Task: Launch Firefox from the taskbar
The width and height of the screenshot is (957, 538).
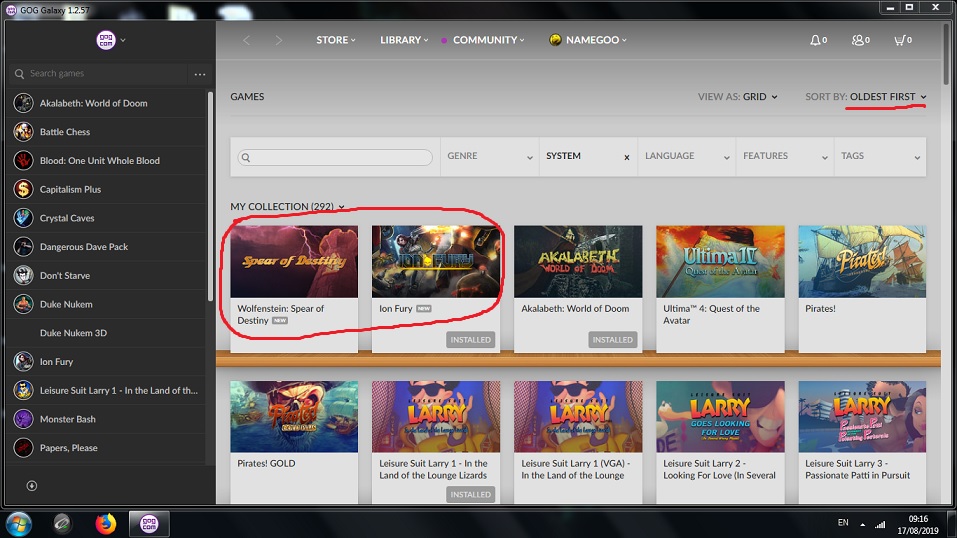Action: (x=105, y=523)
